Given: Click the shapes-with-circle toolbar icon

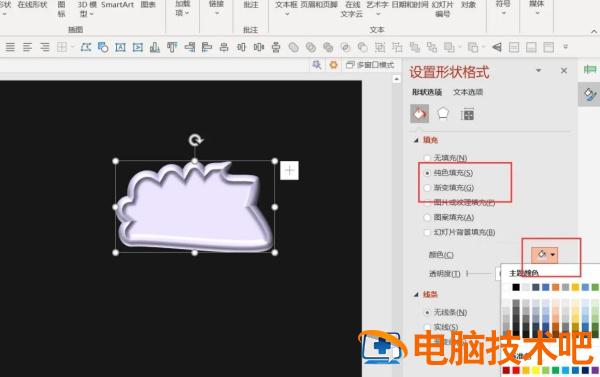Looking at the screenshot, I should (103, 47).
